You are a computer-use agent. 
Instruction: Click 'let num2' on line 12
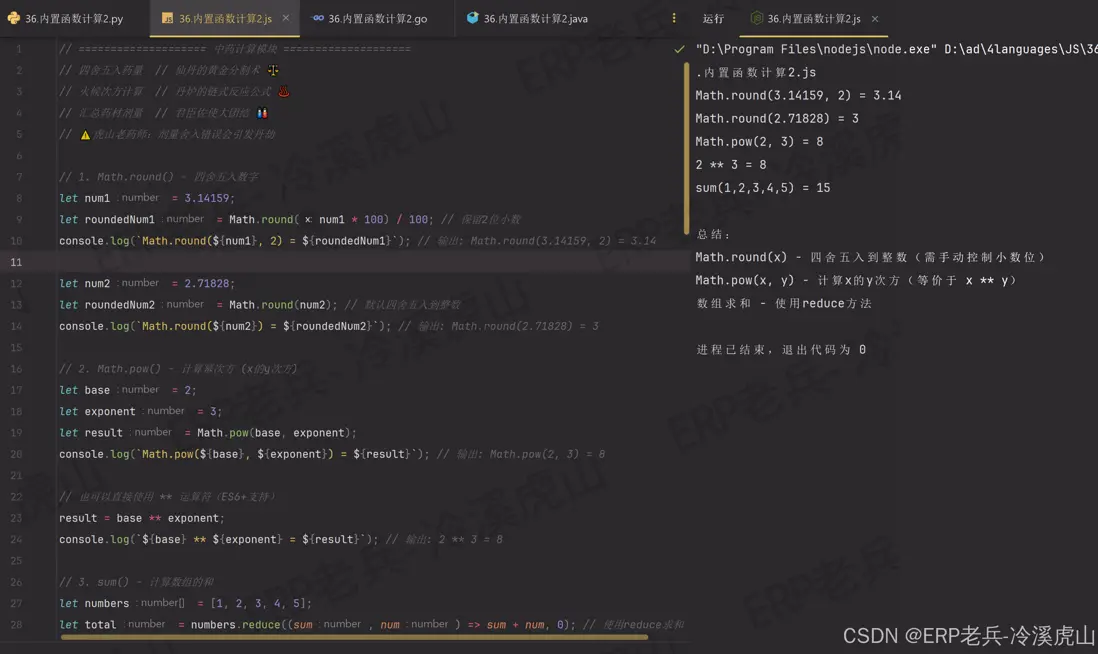point(84,284)
